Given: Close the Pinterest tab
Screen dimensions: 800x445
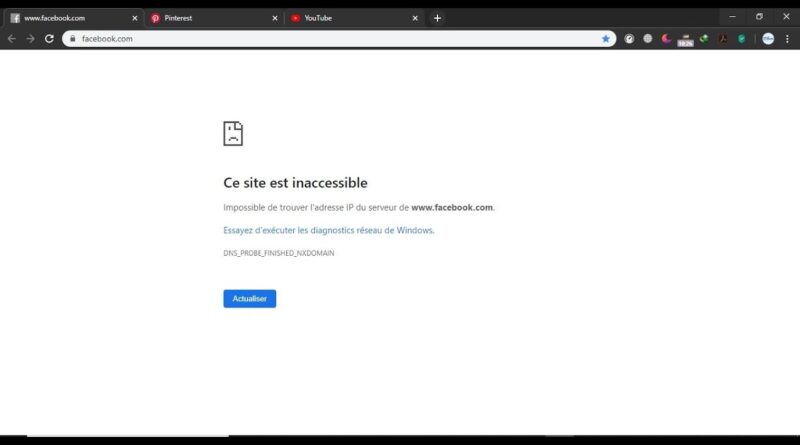Looking at the screenshot, I should (x=275, y=18).
